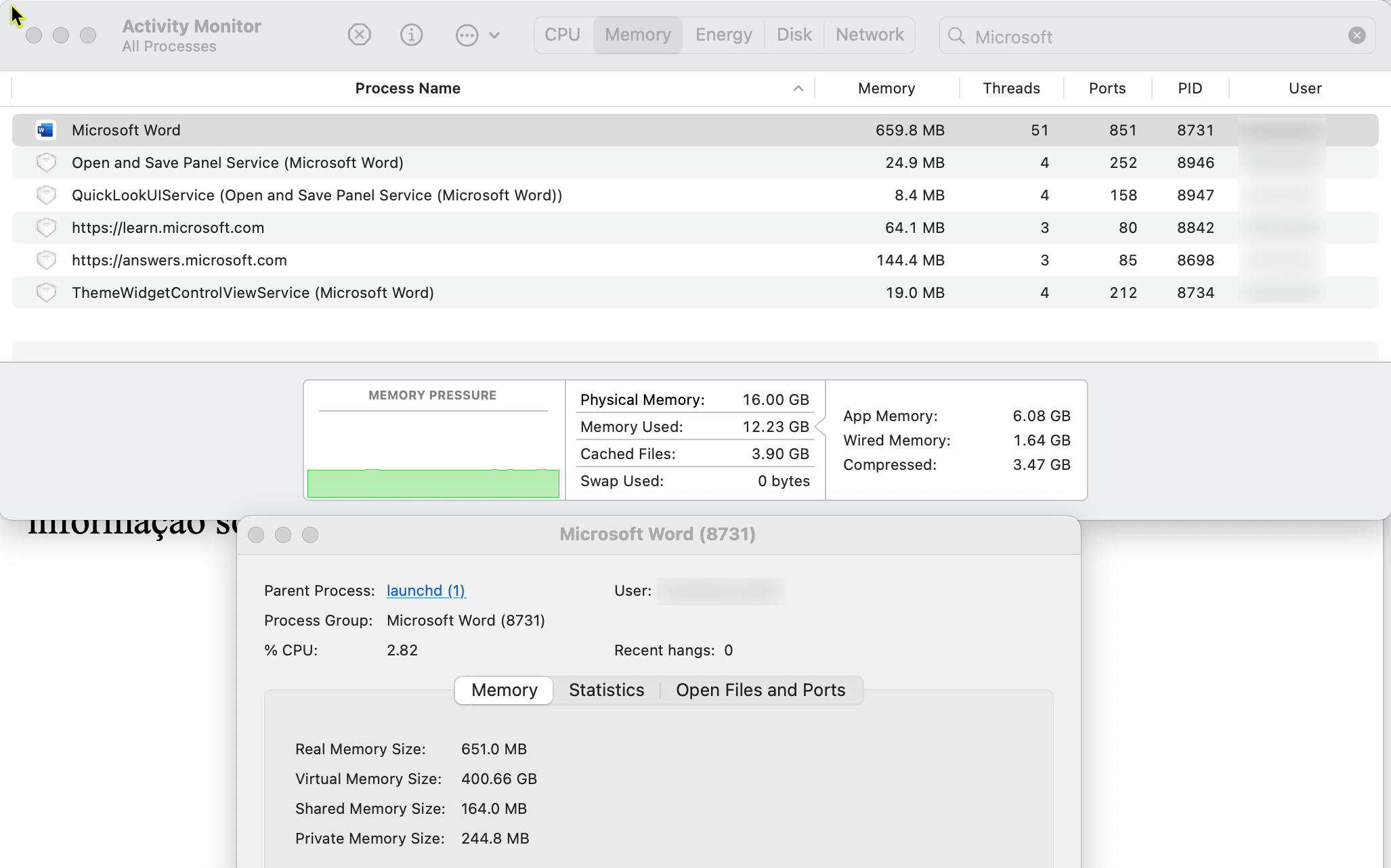Switch to the Energy tab

[723, 35]
